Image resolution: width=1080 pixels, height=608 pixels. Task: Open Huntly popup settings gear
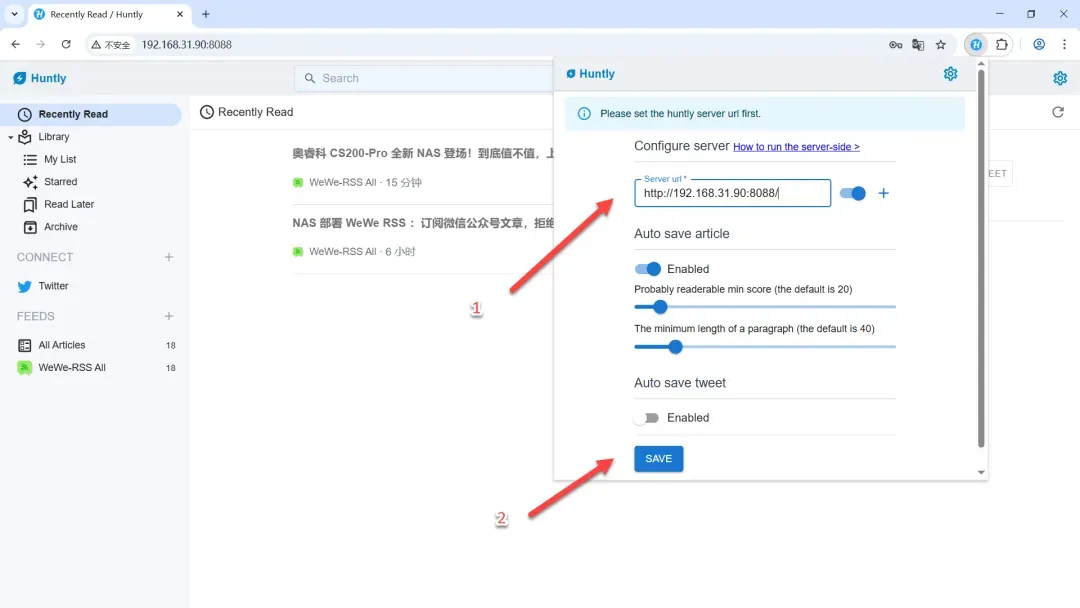point(950,74)
